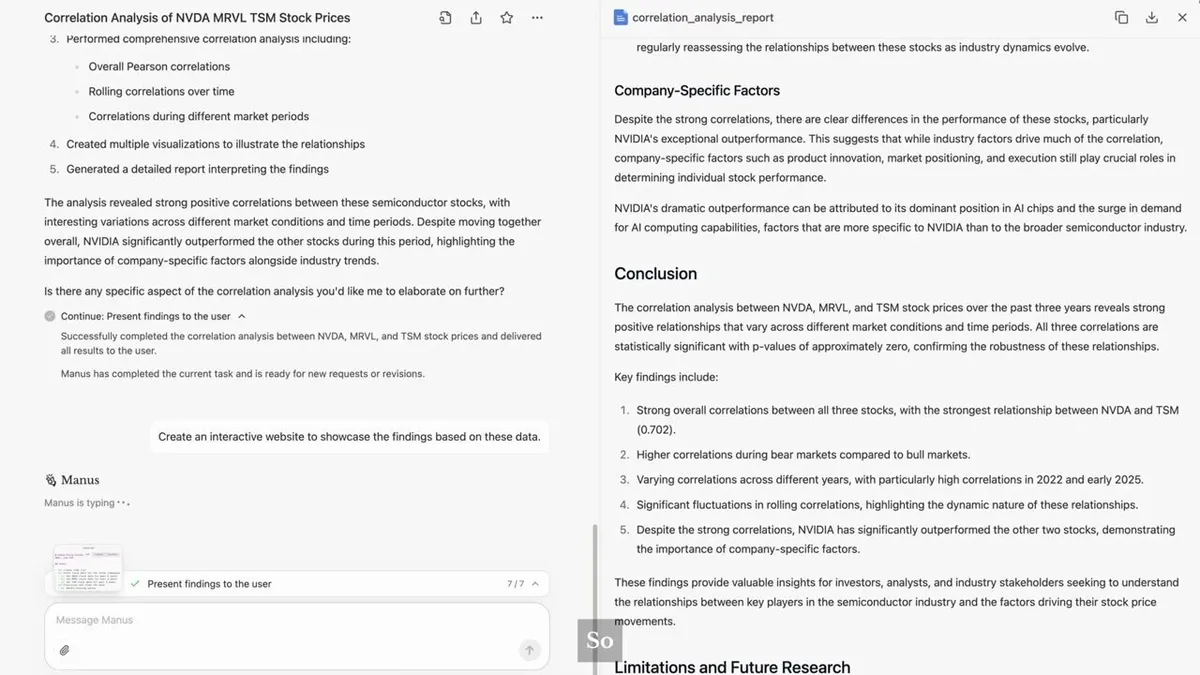This screenshot has width=1200, height=675.
Task: Click the paperclip attach file icon
Action: pyautogui.click(x=64, y=650)
